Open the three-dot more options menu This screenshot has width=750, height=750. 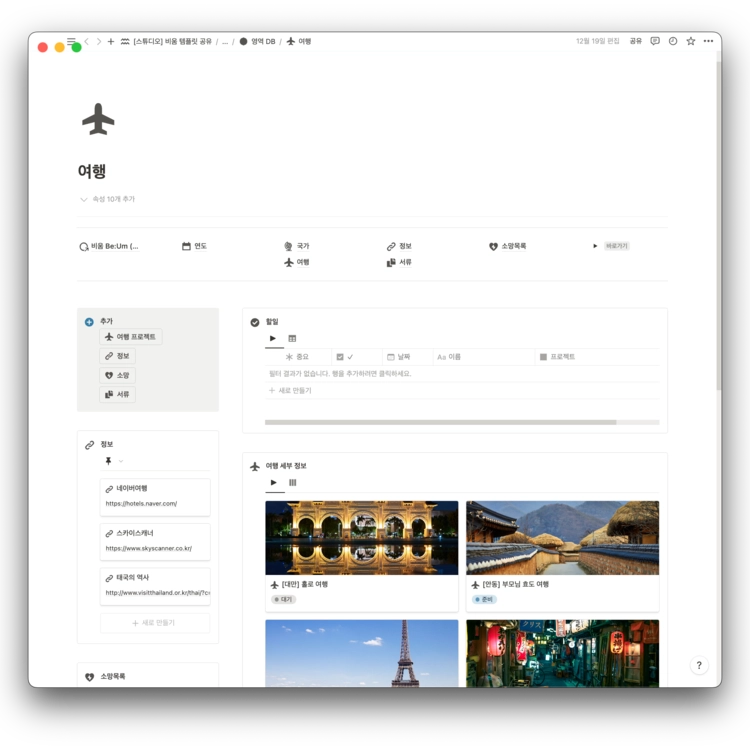(x=708, y=41)
